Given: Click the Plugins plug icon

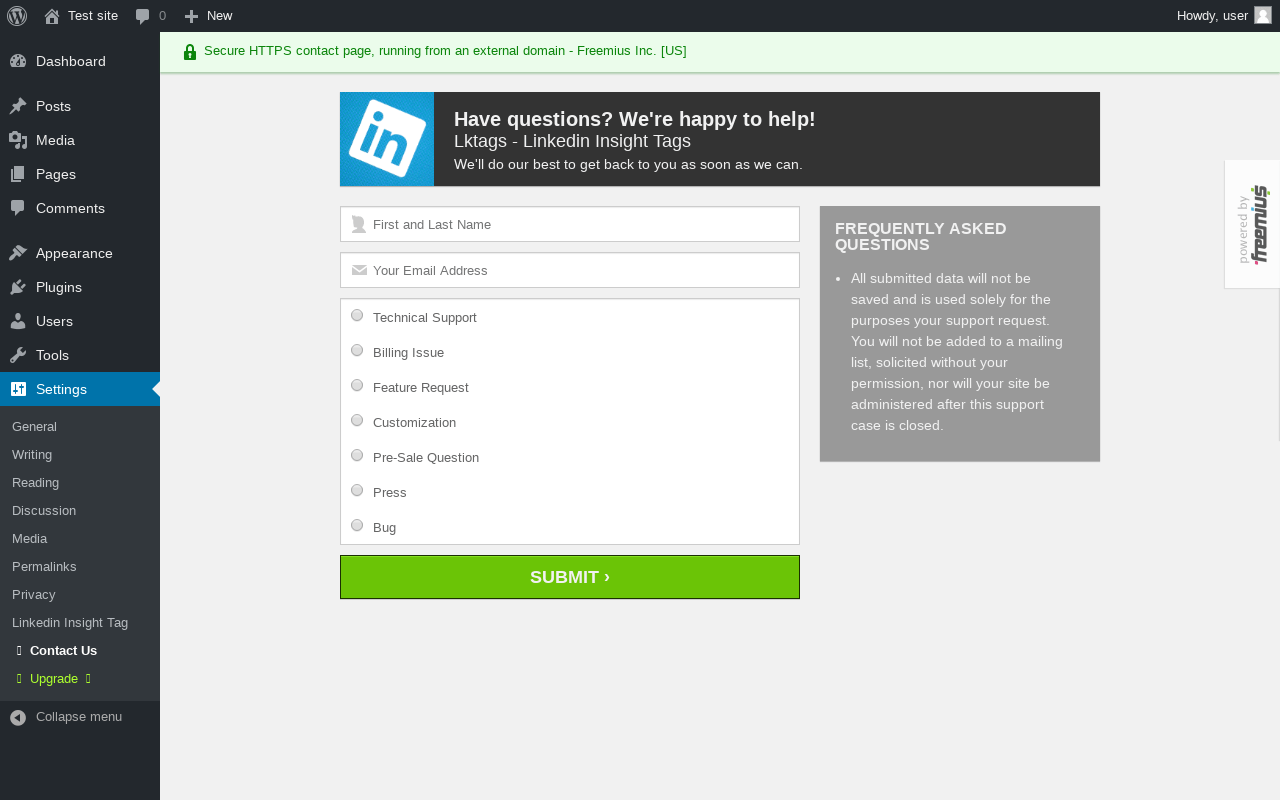Looking at the screenshot, I should coord(18,287).
